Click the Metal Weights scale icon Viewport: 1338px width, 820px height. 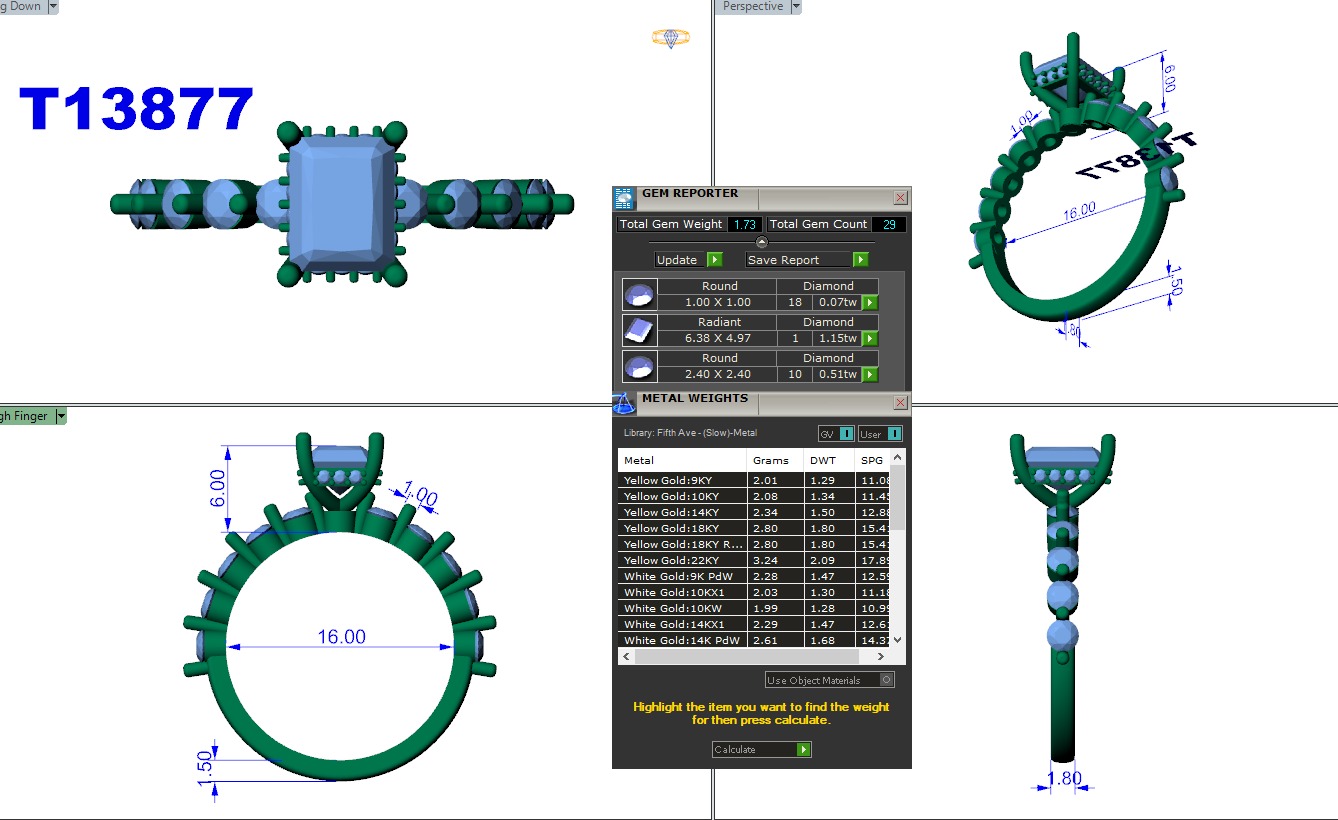coord(624,403)
